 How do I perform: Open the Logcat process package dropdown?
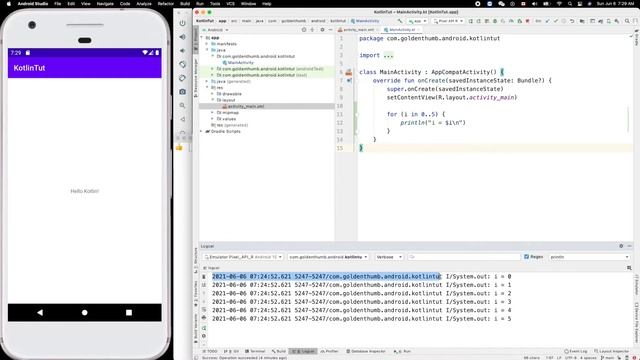coord(328,257)
